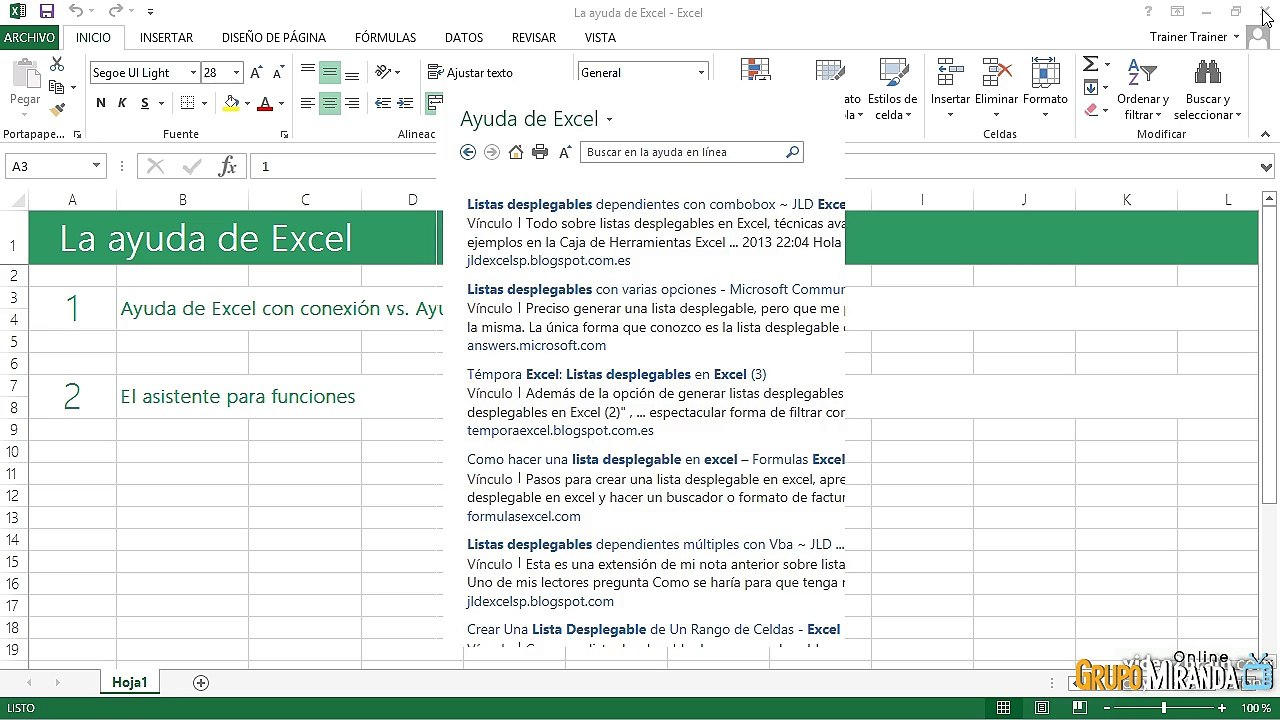Click the Increase indent icon

click(x=405, y=103)
